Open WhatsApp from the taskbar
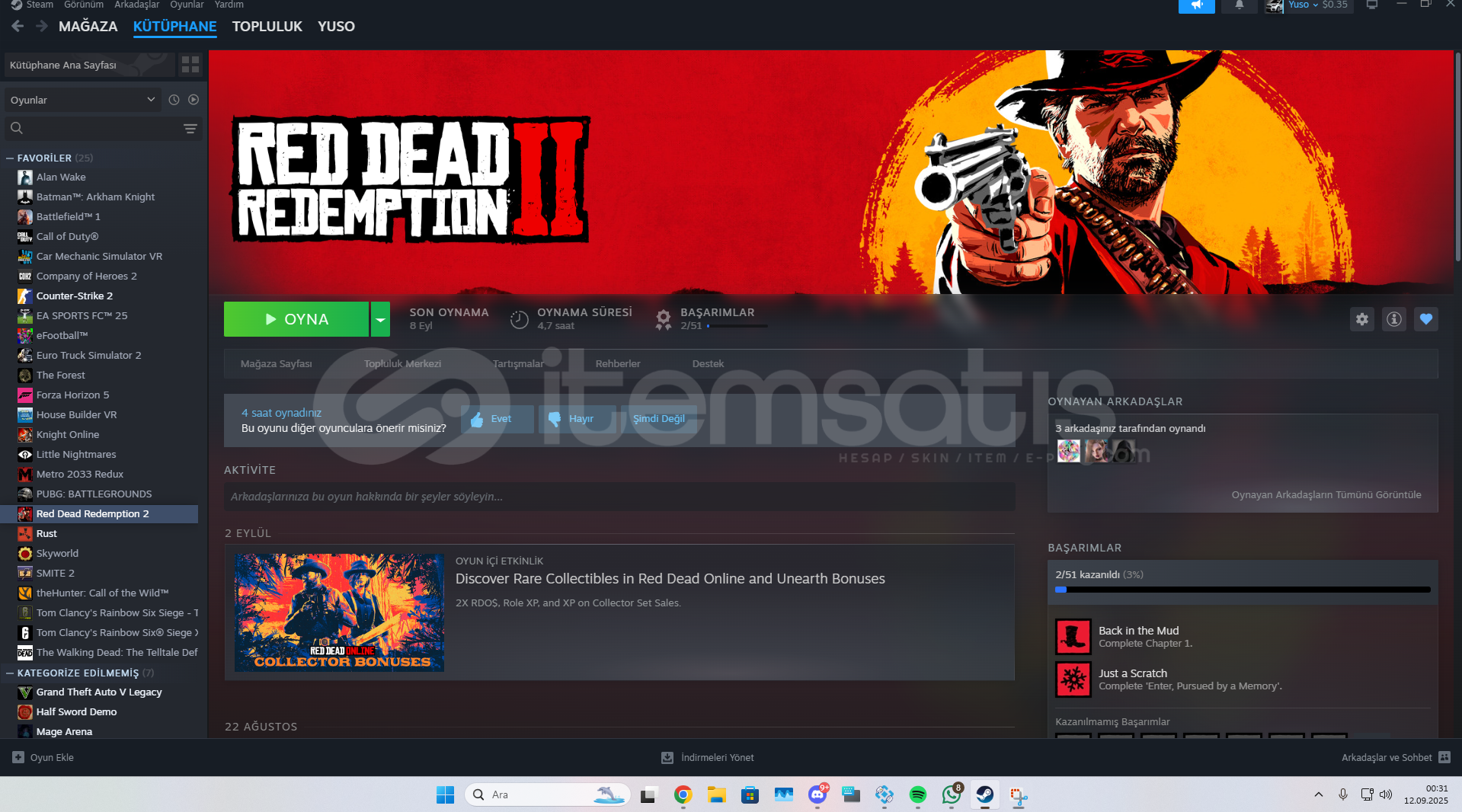This screenshot has height=812, width=1462. pos(952,794)
